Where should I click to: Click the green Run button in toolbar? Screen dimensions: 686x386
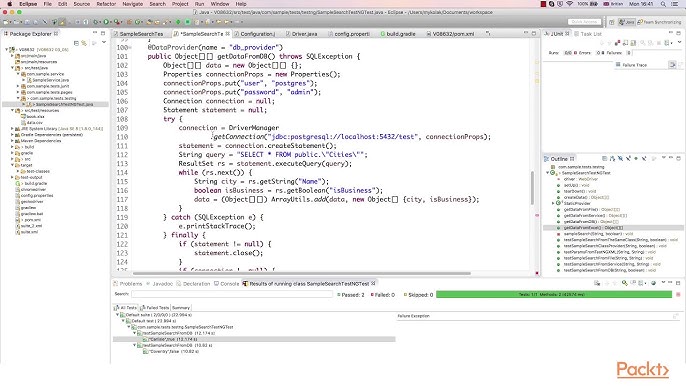tap(106, 22)
